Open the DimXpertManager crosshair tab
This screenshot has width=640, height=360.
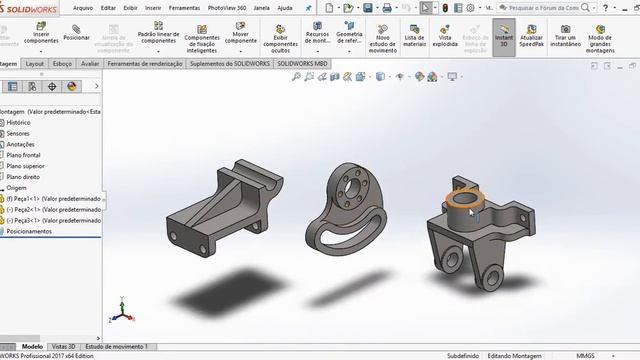tap(52, 86)
